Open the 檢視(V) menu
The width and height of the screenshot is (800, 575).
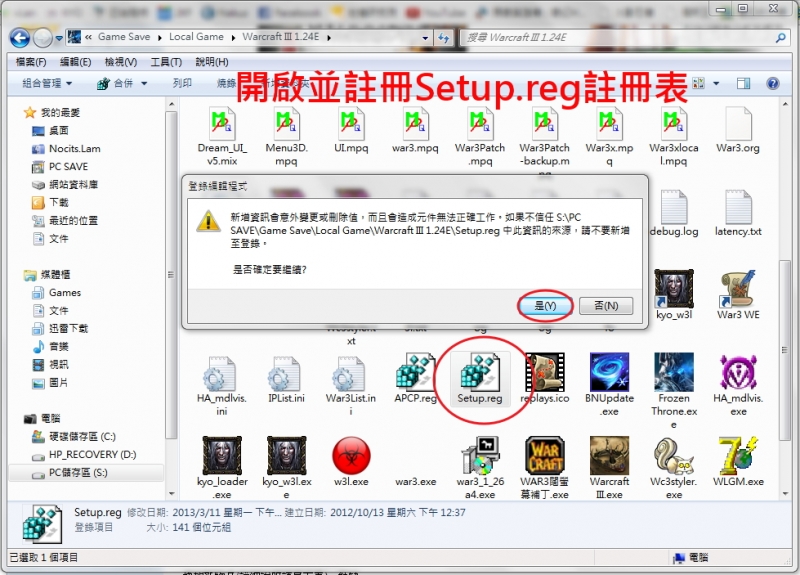121,62
